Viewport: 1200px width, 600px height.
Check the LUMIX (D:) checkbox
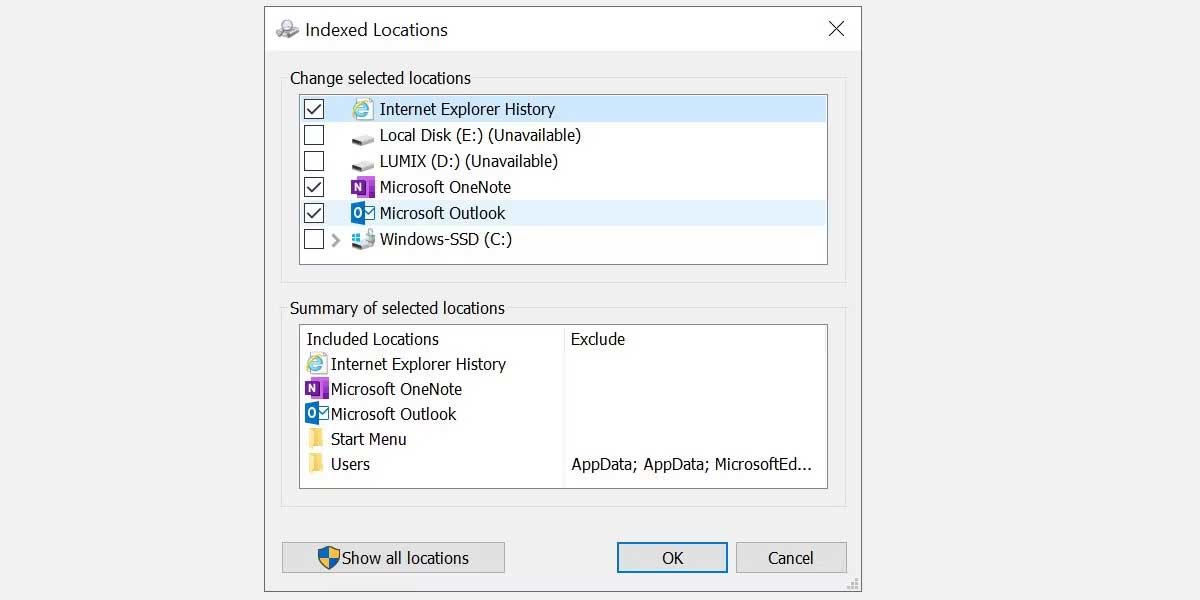tap(314, 160)
